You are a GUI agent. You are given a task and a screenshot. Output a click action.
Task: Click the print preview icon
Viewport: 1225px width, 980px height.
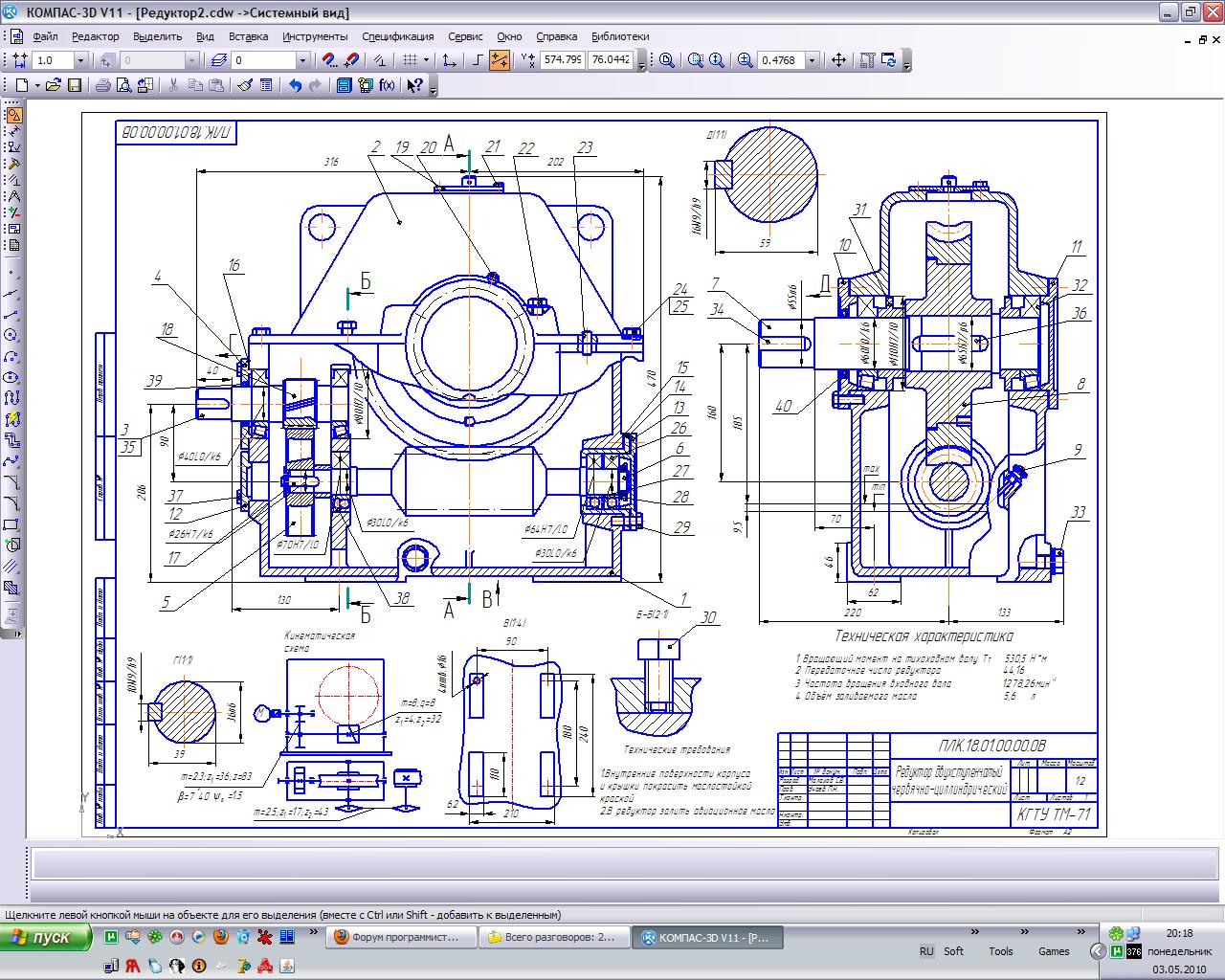pos(123,85)
